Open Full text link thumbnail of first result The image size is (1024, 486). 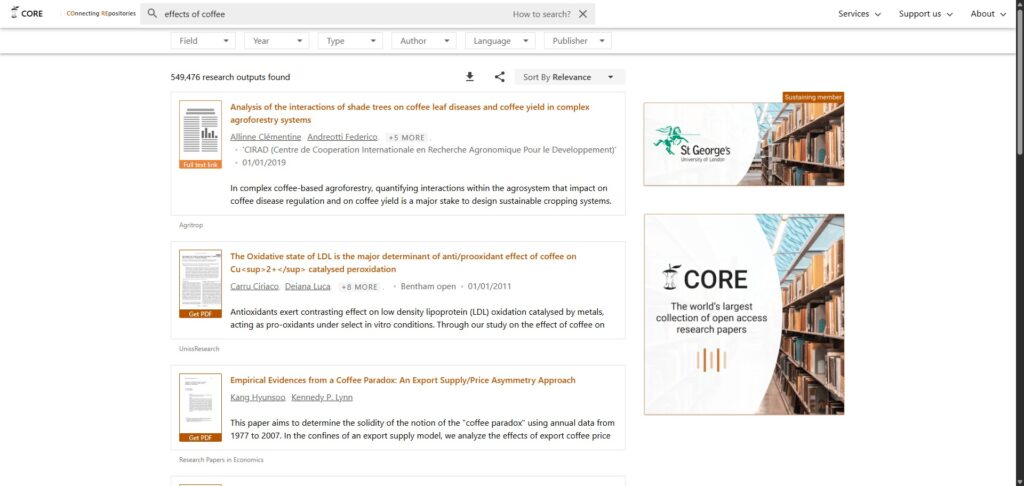click(200, 135)
